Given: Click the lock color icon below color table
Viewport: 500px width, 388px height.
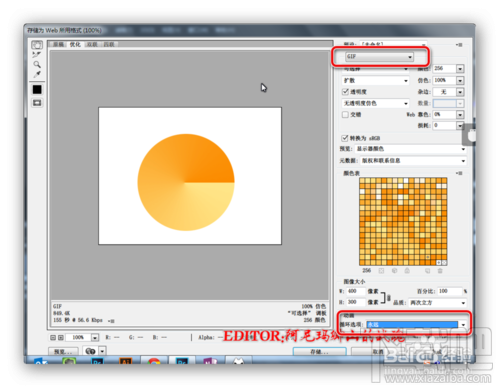Looking at the screenshot, I should click(x=407, y=271).
